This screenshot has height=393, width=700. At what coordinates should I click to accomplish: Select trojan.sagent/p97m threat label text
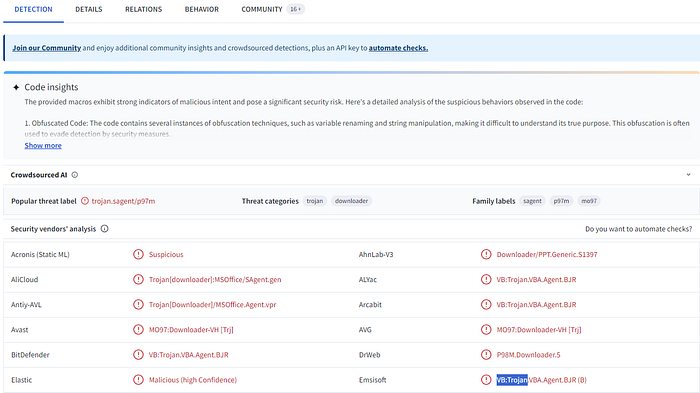click(123, 201)
